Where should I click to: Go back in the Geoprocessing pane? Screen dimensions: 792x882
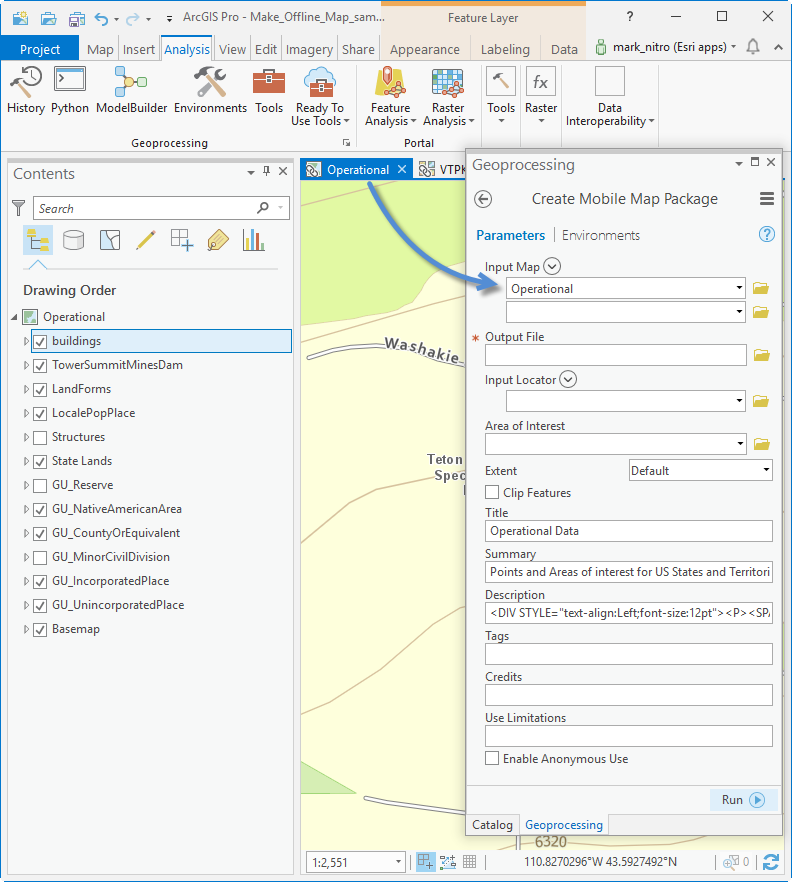click(x=483, y=199)
